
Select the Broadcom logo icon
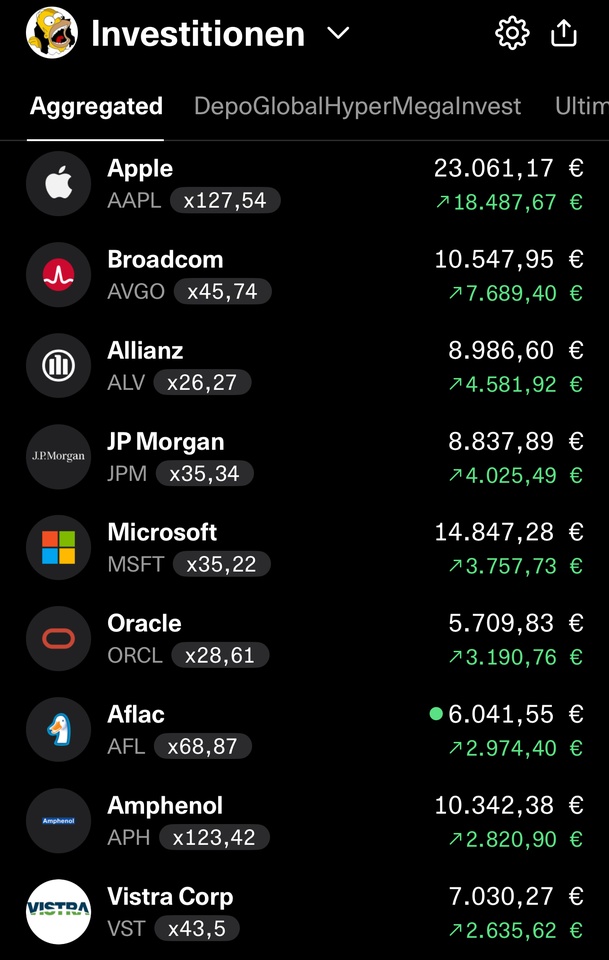click(x=59, y=274)
